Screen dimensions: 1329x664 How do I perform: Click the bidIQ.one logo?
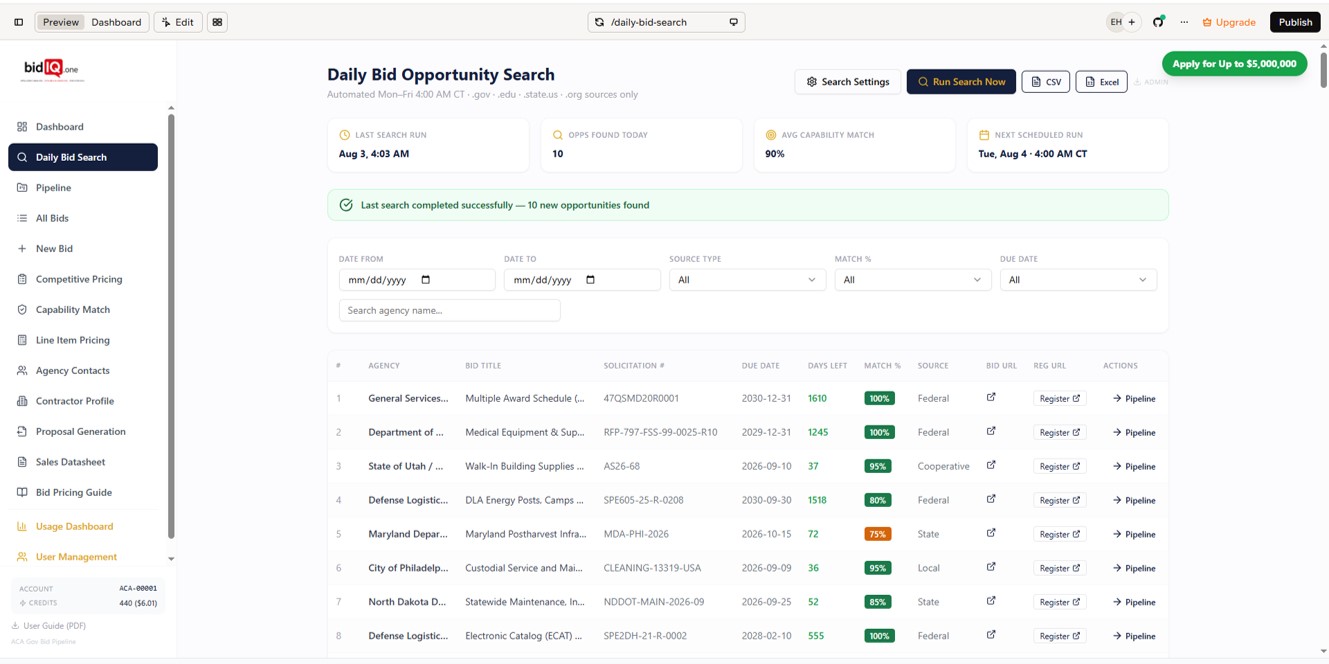[x=51, y=69]
